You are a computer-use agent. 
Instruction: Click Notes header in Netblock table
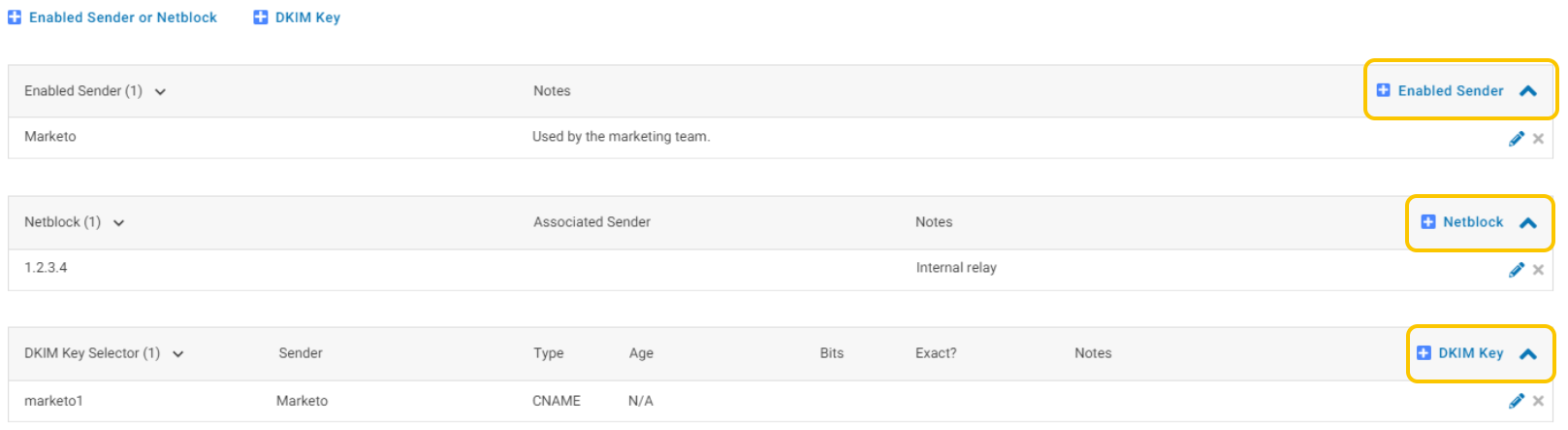(x=934, y=222)
